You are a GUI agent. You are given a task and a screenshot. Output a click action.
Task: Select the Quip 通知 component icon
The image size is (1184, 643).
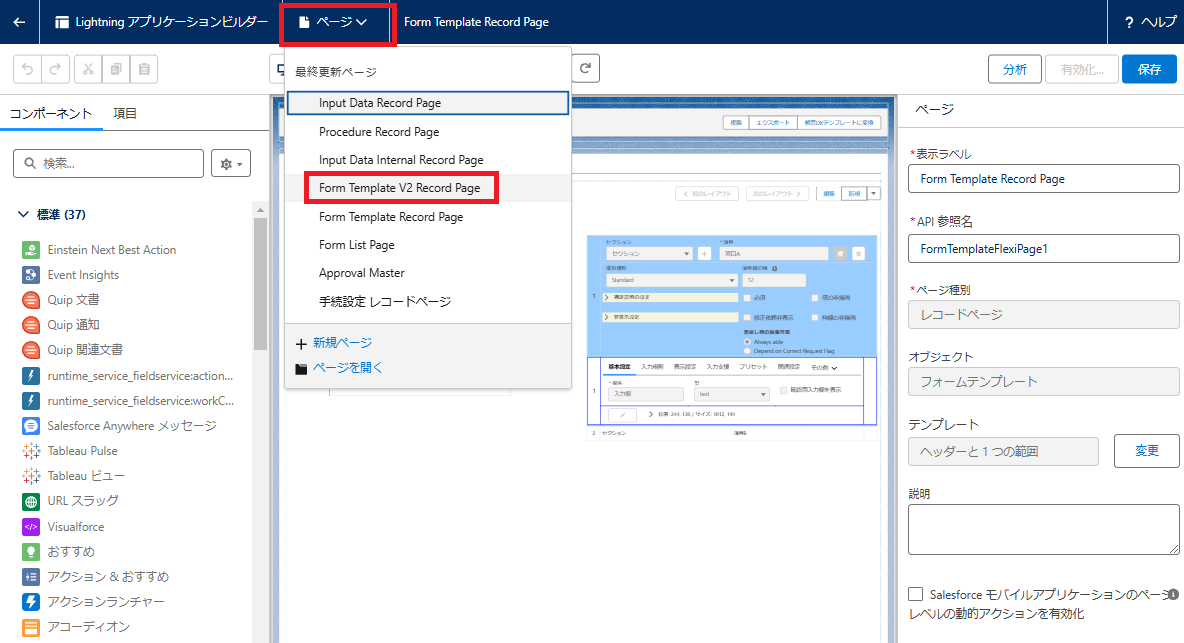[x=31, y=325]
